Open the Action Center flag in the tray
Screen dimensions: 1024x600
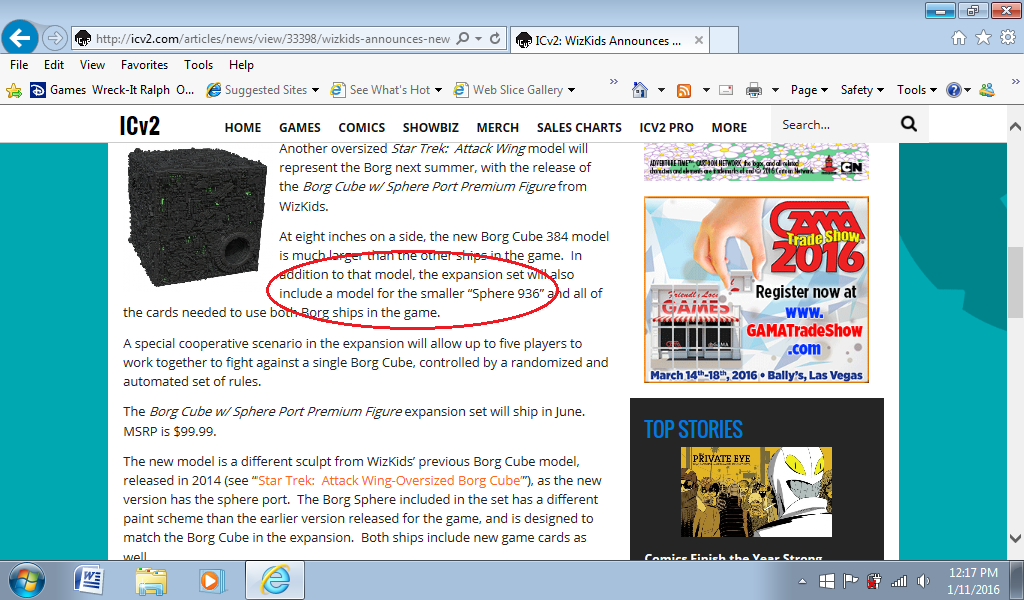point(850,580)
